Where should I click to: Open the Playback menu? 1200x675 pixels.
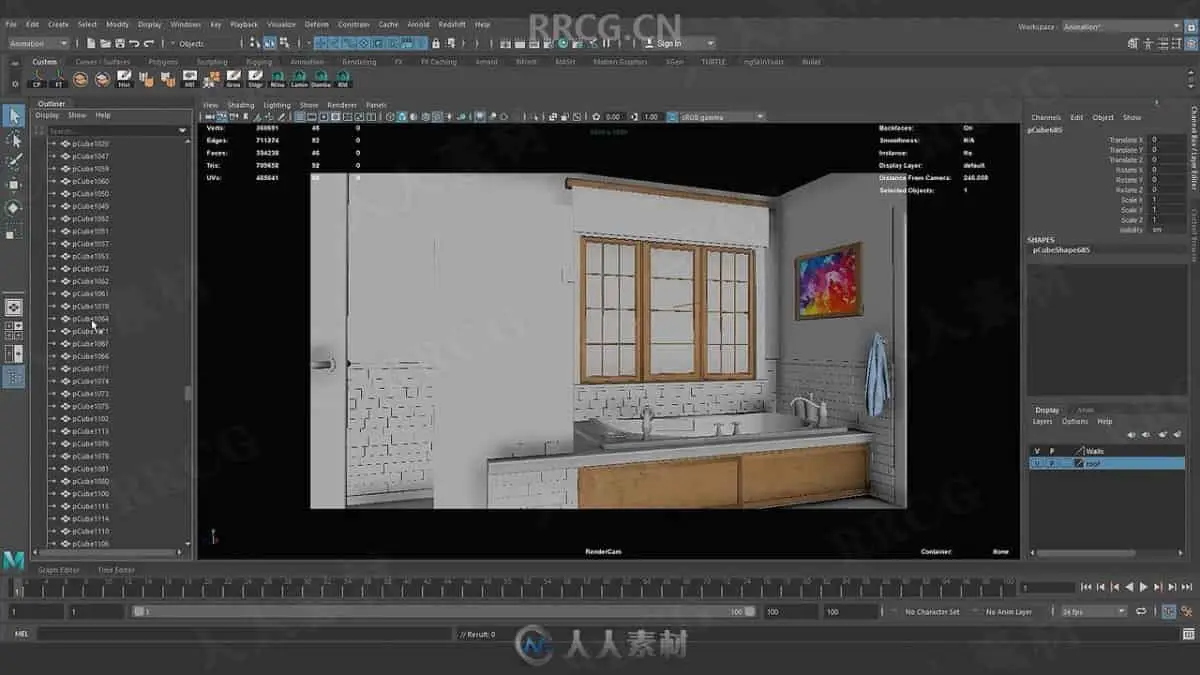click(x=244, y=24)
